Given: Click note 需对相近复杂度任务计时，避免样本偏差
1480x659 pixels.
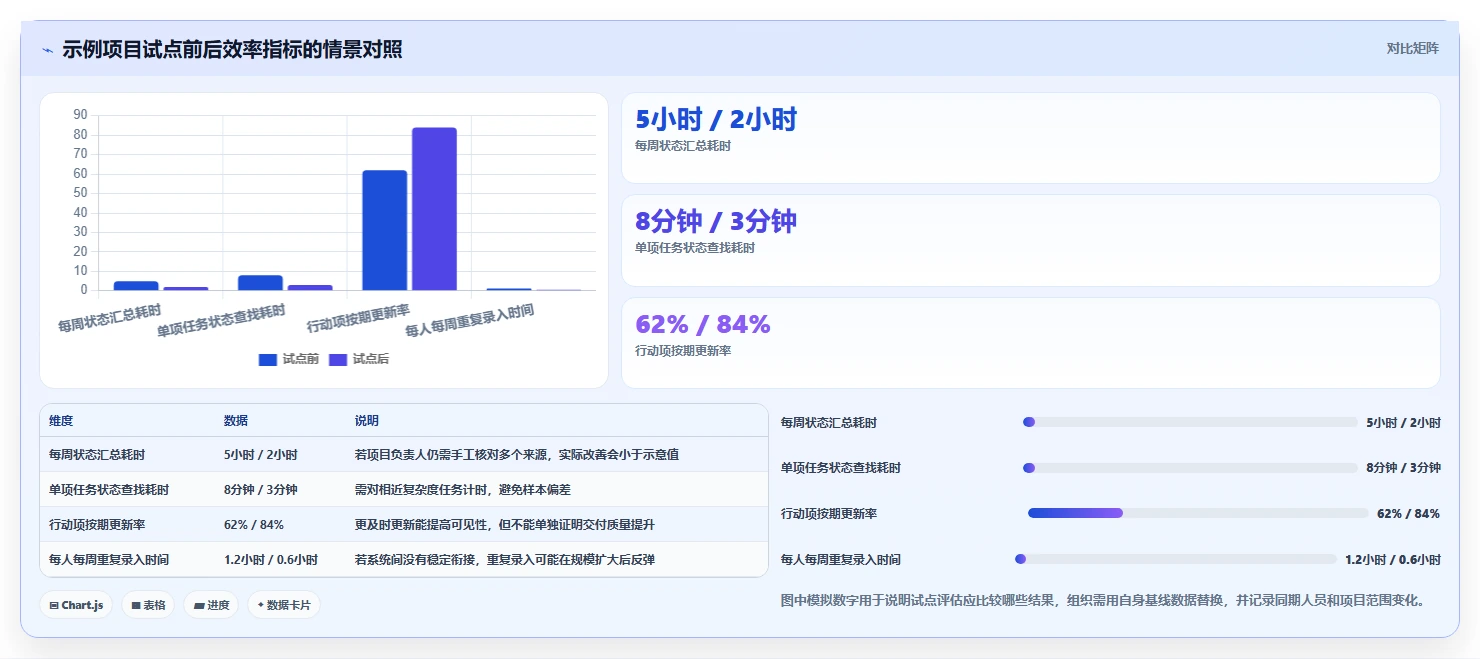Looking at the screenshot, I should coord(463,490).
